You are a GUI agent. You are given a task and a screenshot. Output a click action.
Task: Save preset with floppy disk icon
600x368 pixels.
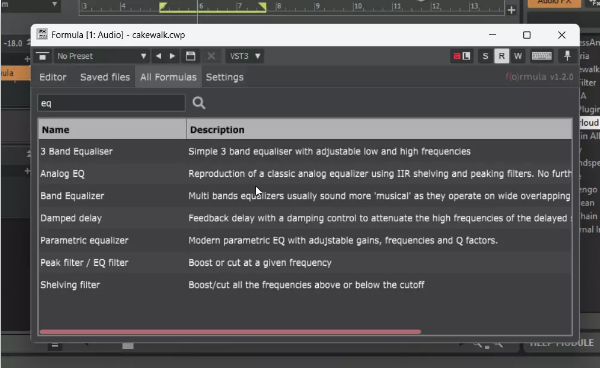click(191, 56)
